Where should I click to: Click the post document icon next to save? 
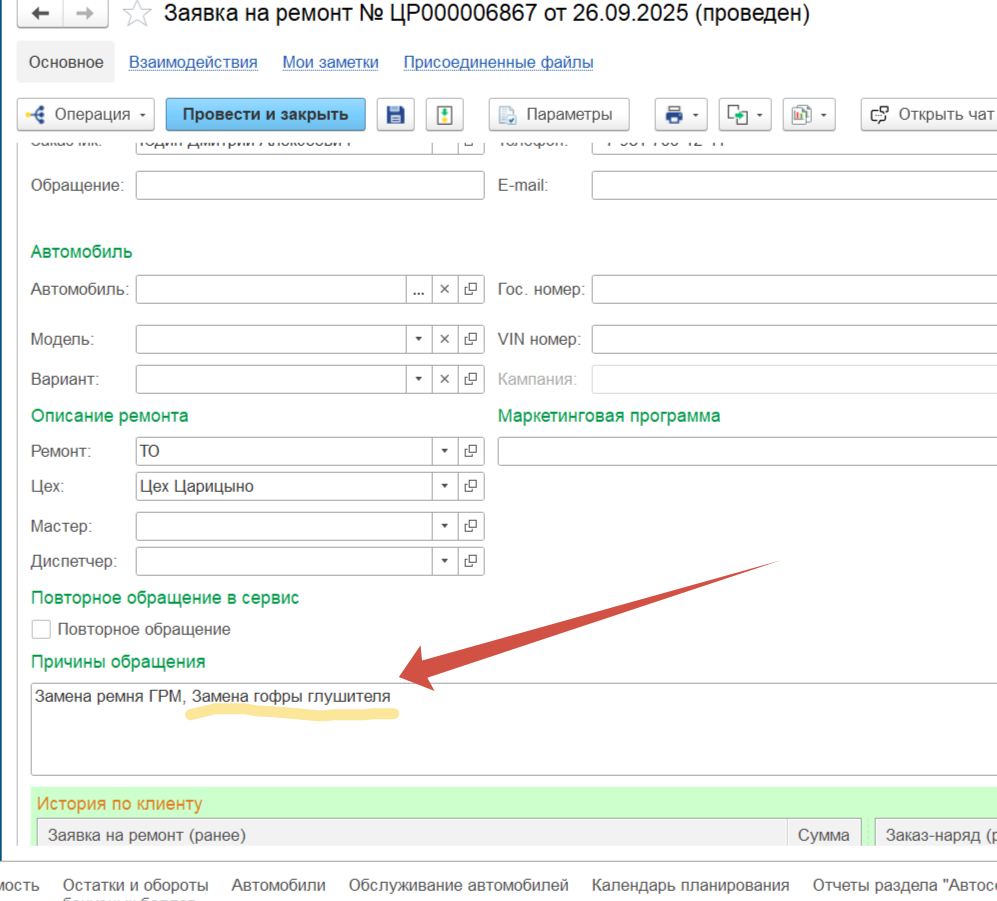pyautogui.click(x=444, y=114)
